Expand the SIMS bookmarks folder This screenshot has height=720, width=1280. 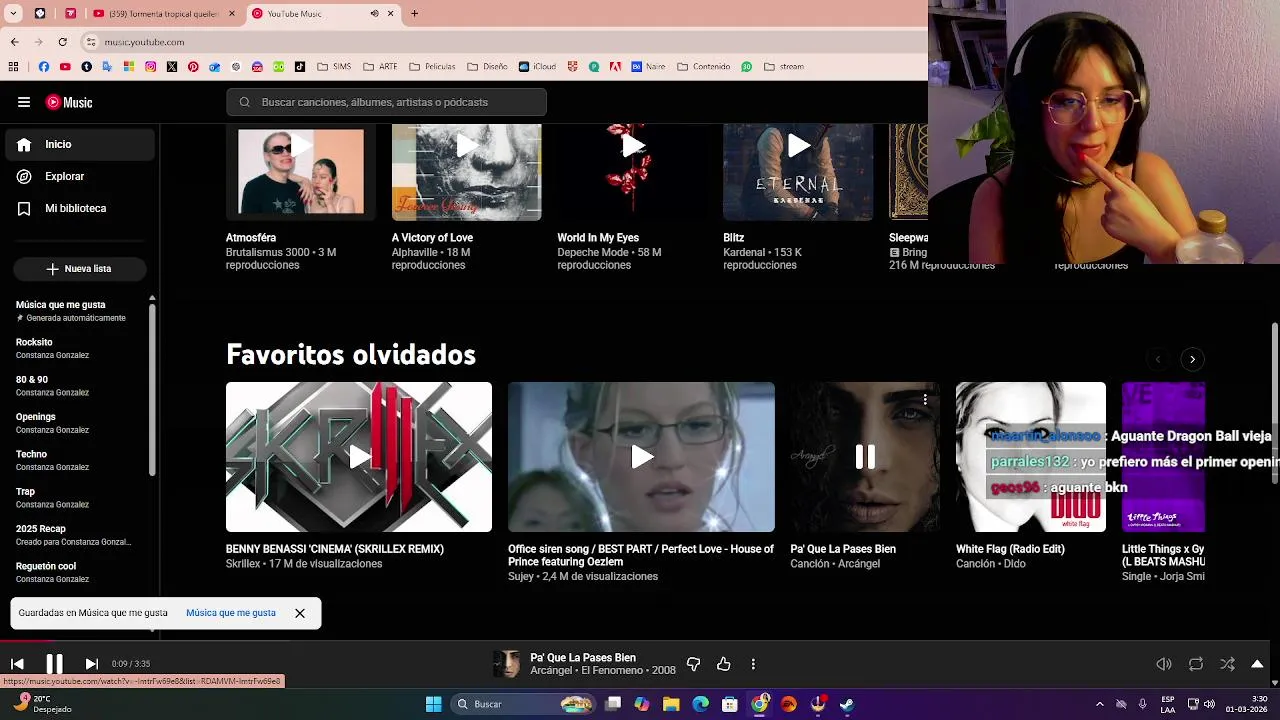334,67
